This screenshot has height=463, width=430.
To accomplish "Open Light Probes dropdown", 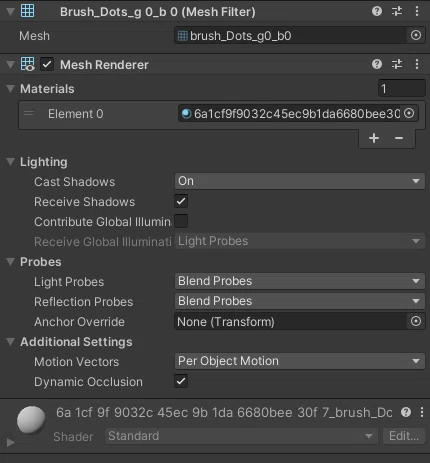I will tap(300, 281).
